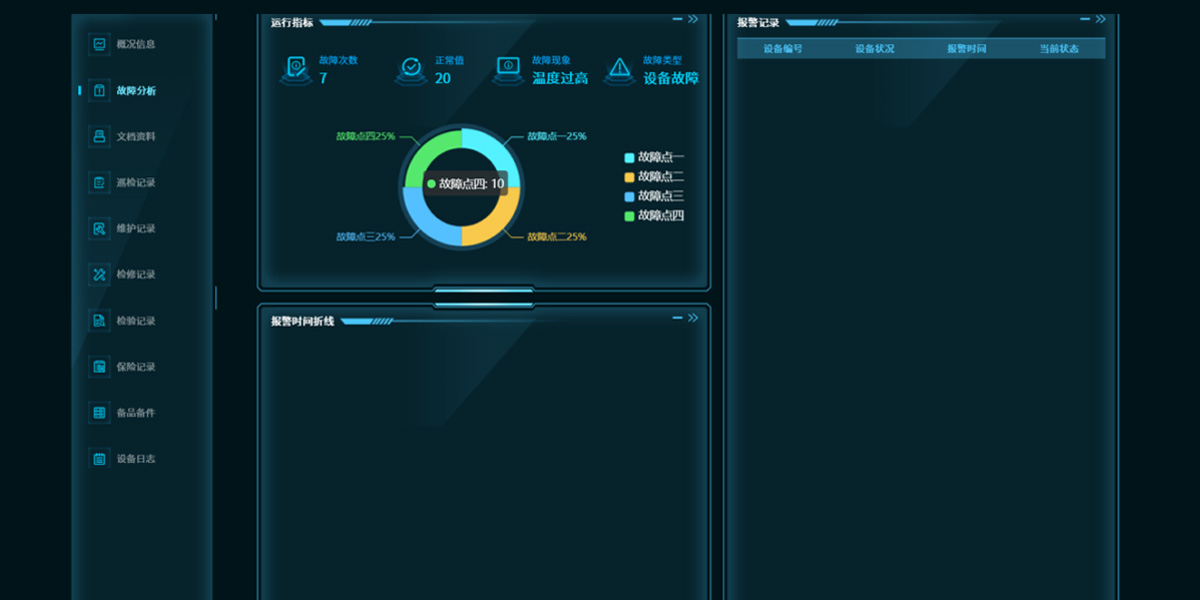
Task: Open the 备品备件 list icon
Action: [99, 413]
